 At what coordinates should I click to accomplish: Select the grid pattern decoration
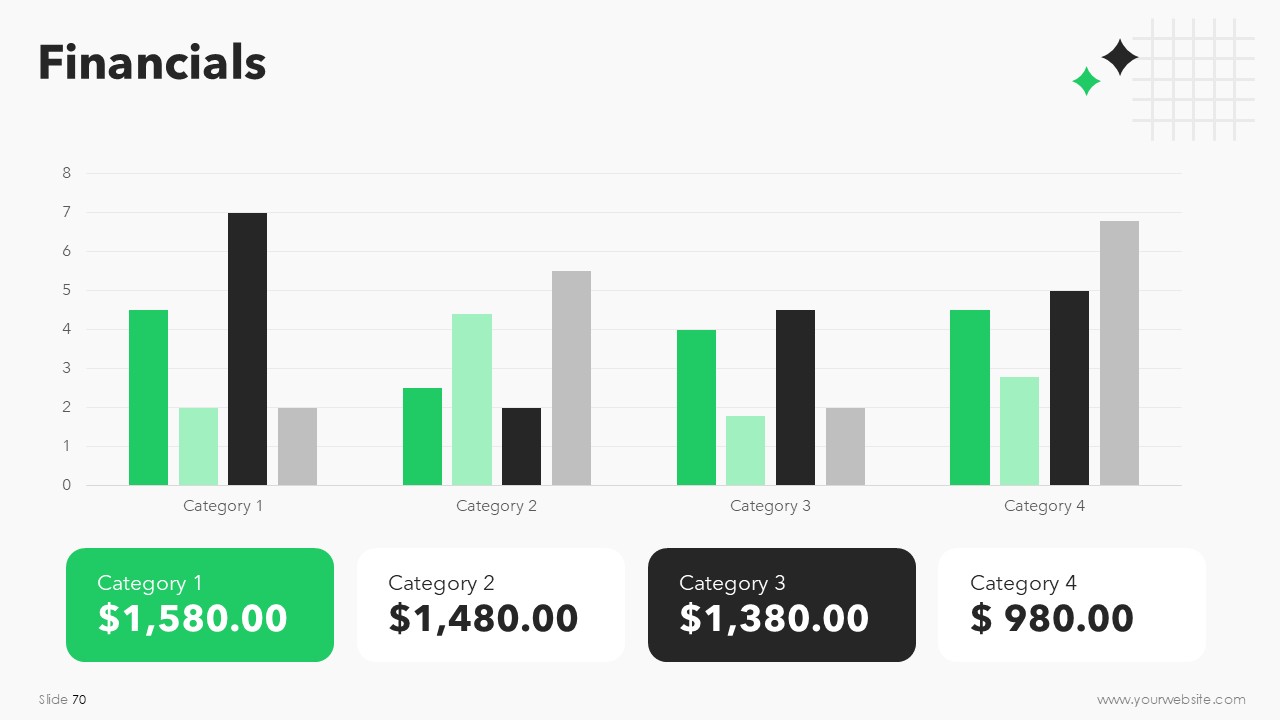(1193, 79)
